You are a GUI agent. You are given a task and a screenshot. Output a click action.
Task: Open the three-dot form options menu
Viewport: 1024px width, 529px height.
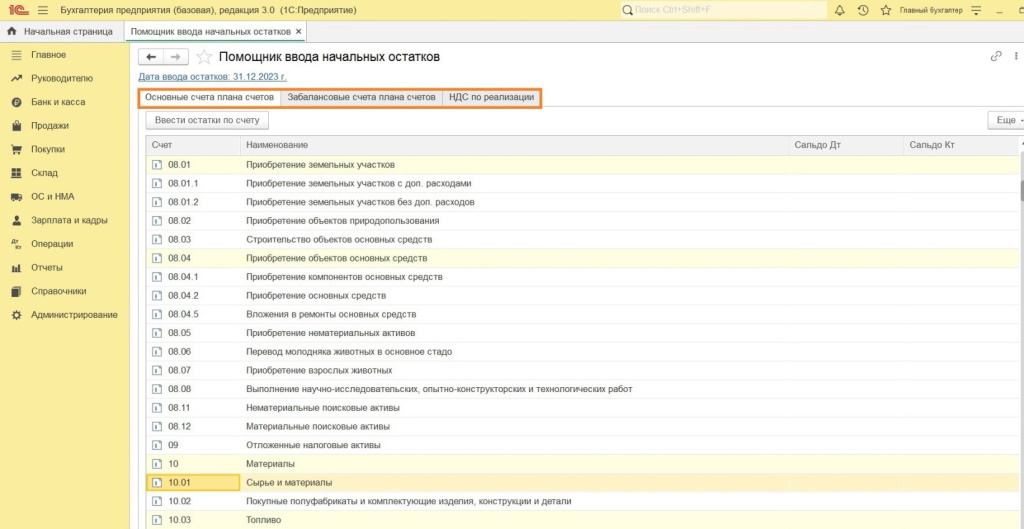coord(1016,57)
